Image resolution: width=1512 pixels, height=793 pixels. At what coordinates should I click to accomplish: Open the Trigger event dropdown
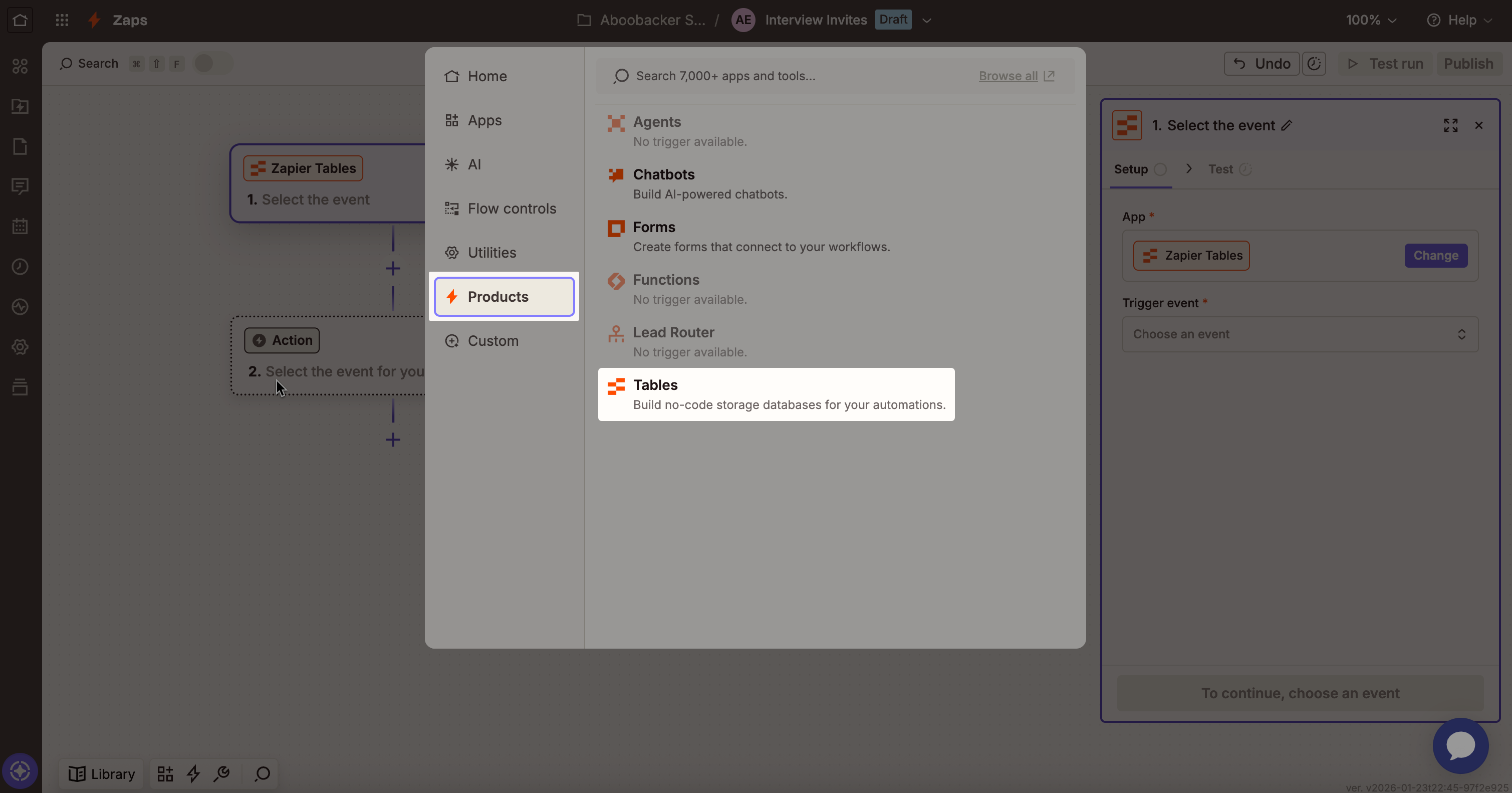1300,334
